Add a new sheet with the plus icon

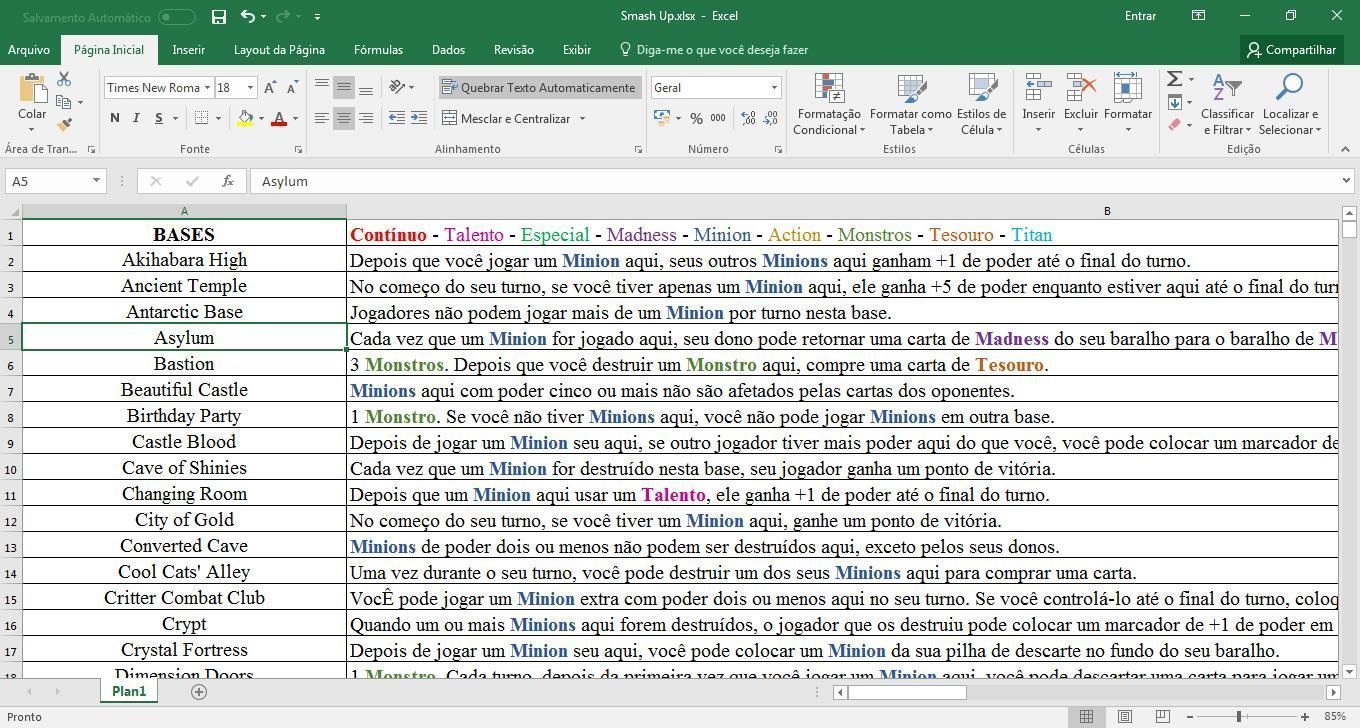199,691
